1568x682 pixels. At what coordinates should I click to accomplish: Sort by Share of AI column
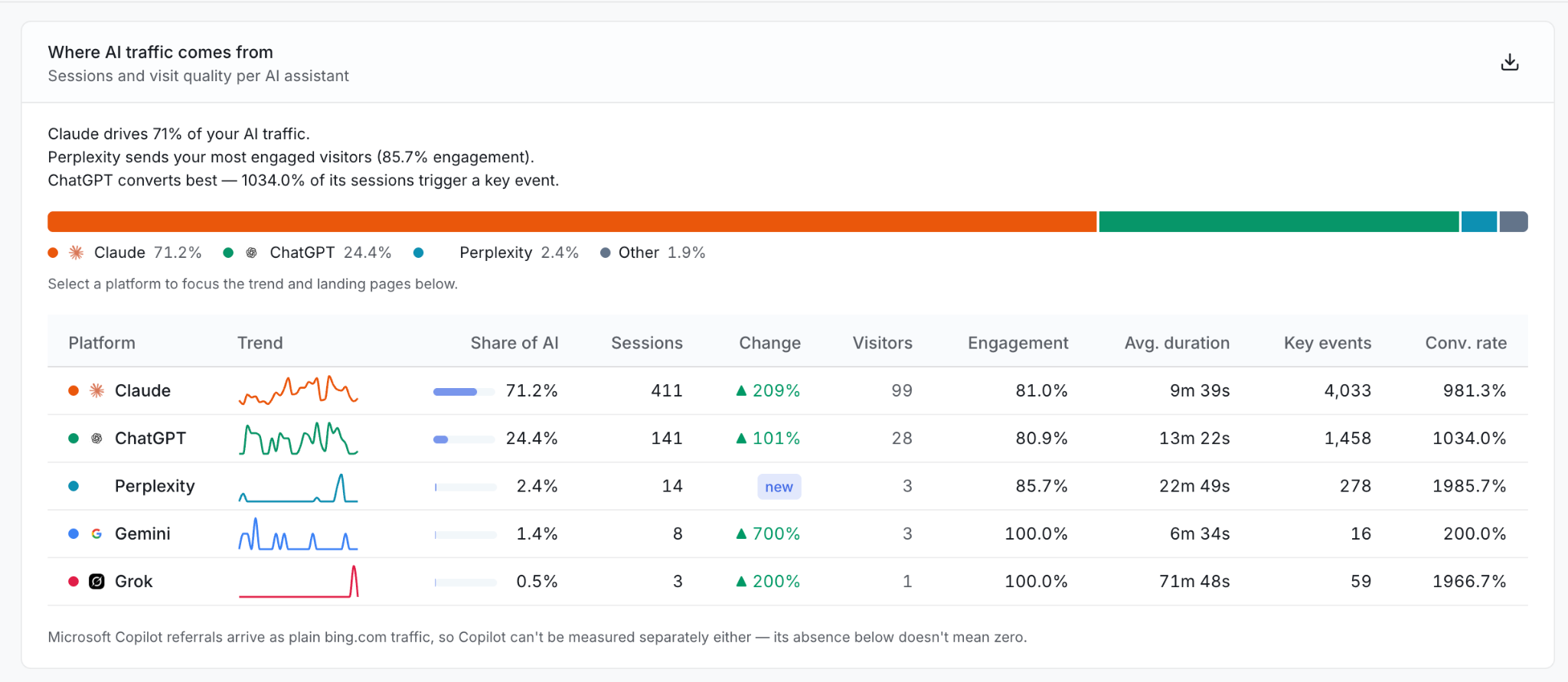514,343
